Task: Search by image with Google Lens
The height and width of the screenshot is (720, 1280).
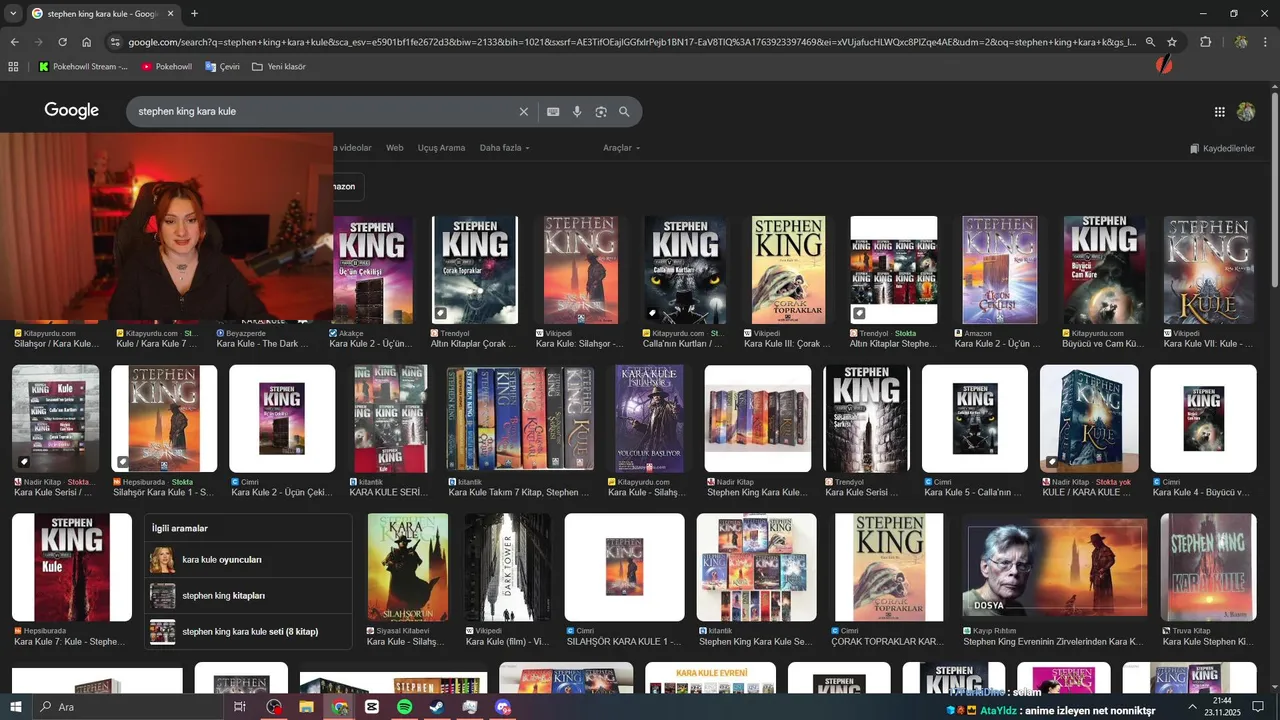Action: pos(601,112)
